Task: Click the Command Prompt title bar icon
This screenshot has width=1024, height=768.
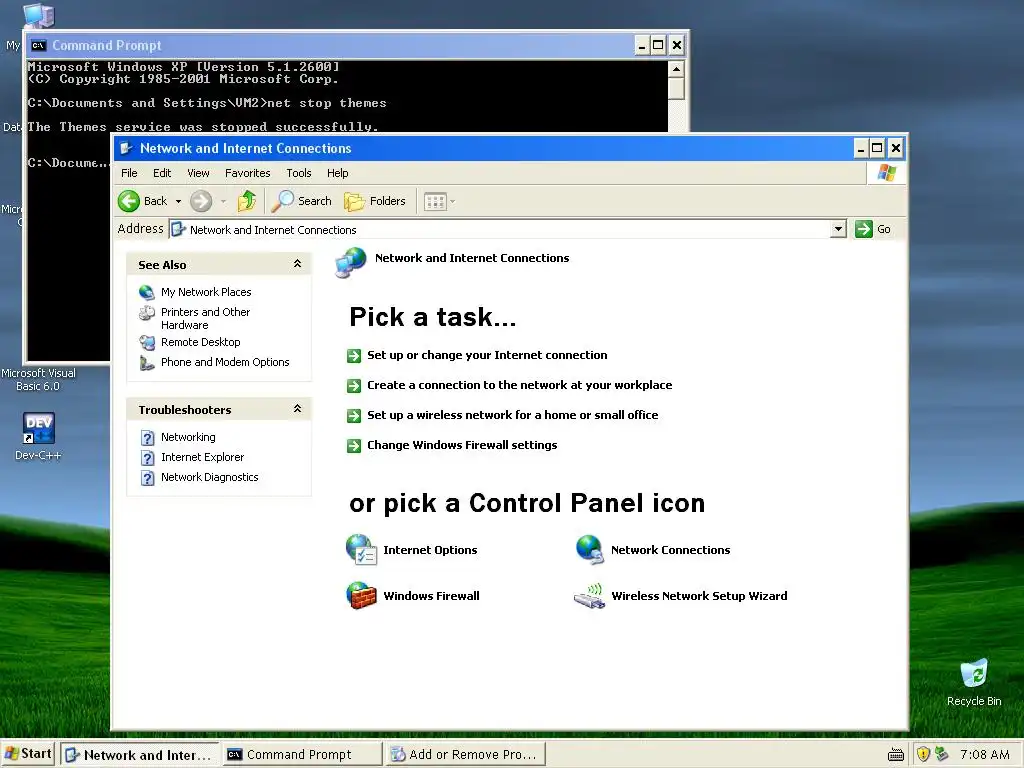Action: click(x=39, y=45)
